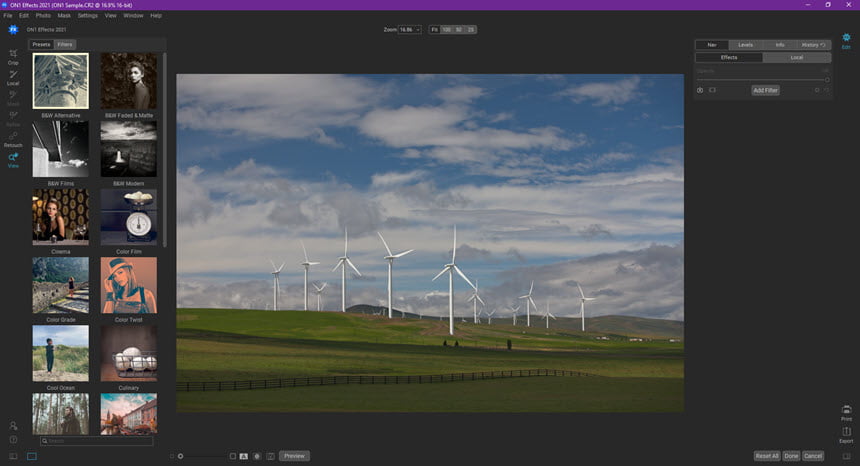Switch to the Presets tab
This screenshot has width=860, height=466.
41,44
